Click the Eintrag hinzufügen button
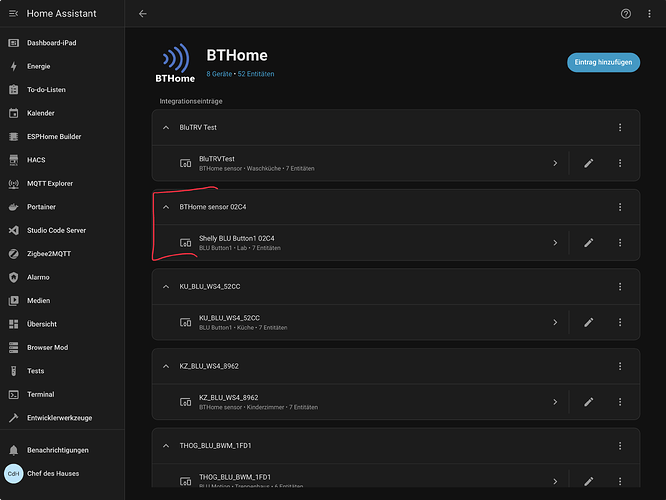This screenshot has width=666, height=500. point(604,62)
